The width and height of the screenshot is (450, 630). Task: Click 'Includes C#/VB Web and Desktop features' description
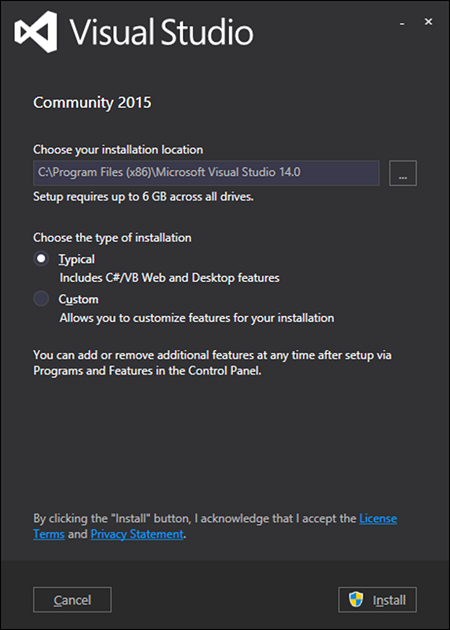170,278
